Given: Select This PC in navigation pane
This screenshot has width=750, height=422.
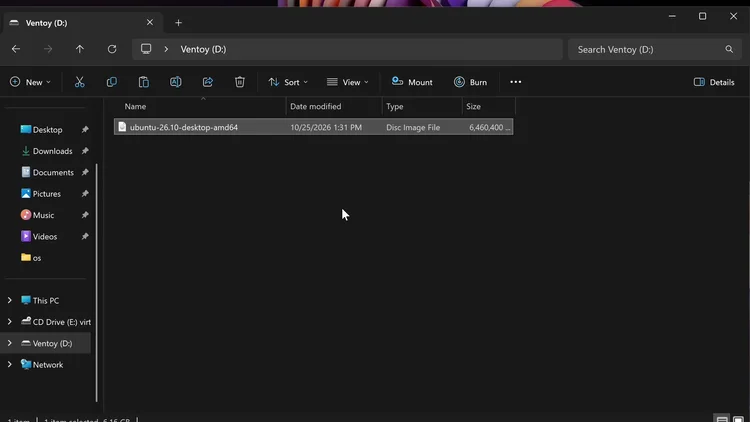Looking at the screenshot, I should [x=46, y=300].
